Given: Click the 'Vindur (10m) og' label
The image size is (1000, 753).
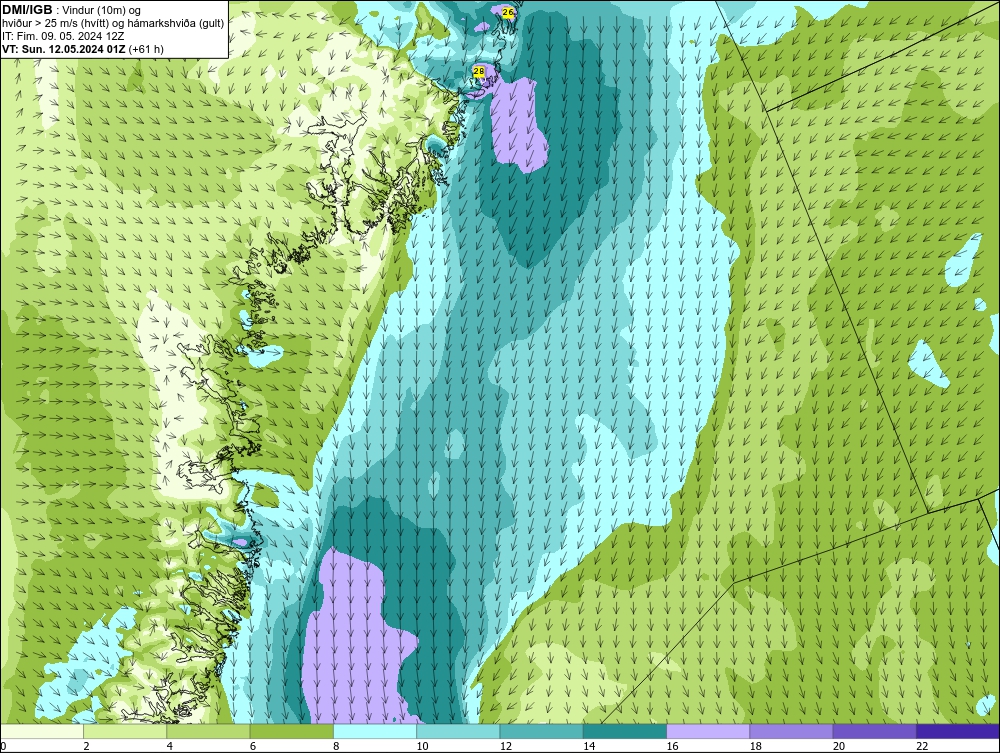Looking at the screenshot, I should 103,10.
